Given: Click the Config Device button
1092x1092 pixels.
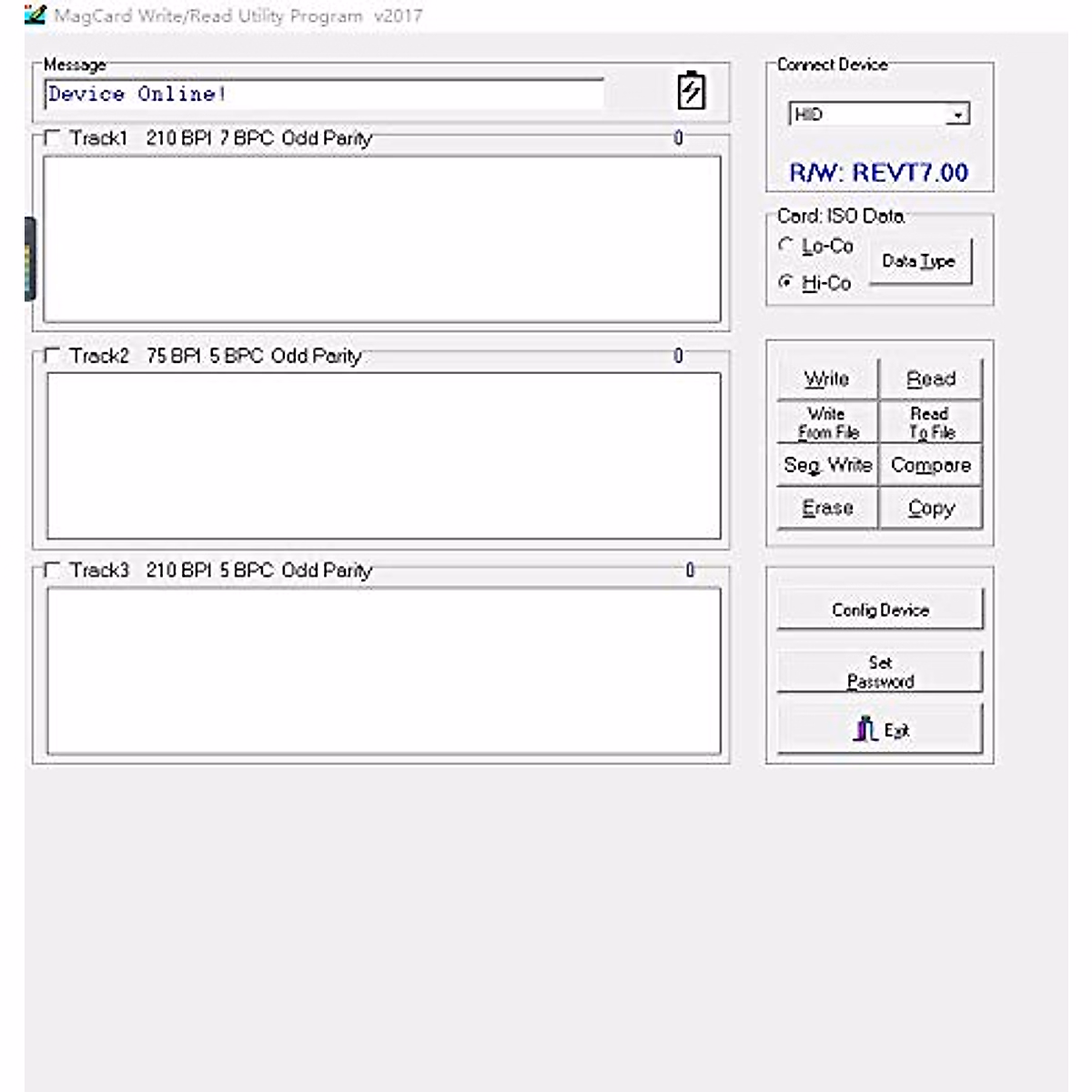Looking at the screenshot, I should (879, 610).
